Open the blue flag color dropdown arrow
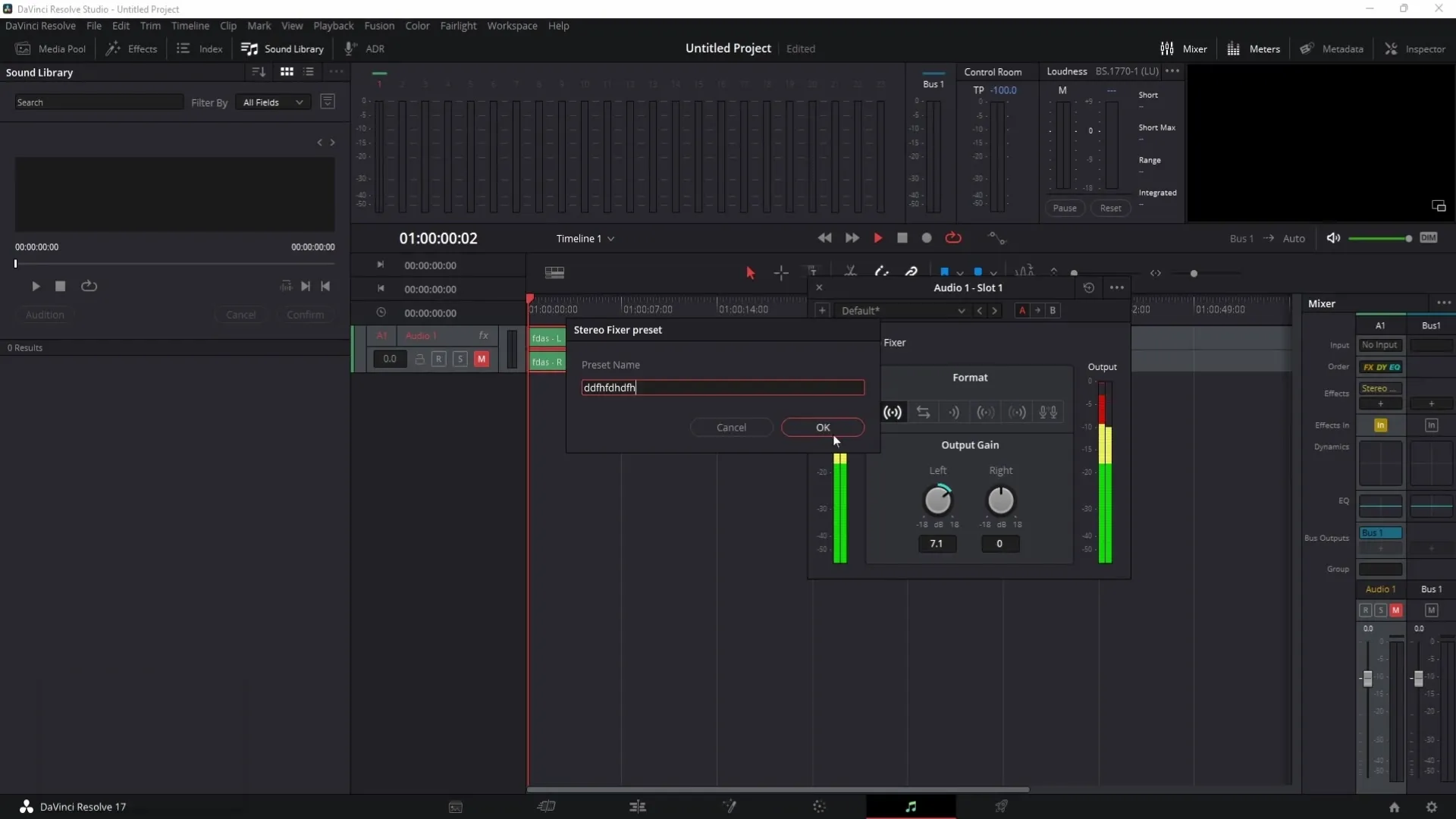 tap(960, 273)
